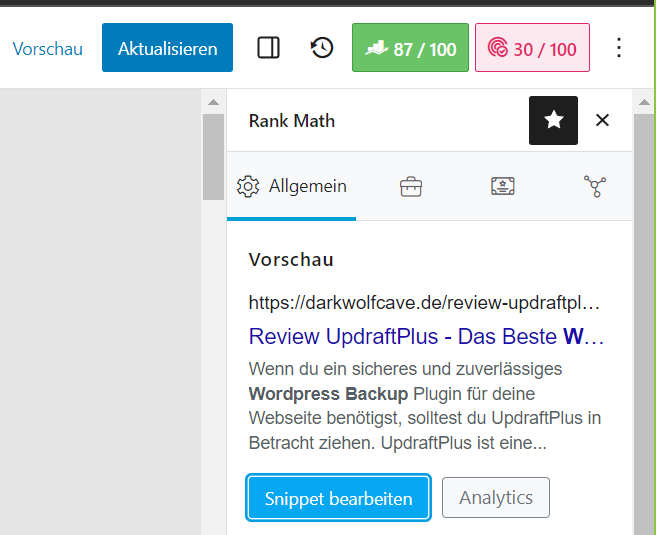The width and height of the screenshot is (656, 535).
Task: Click the Analytics button
Action: tap(496, 498)
